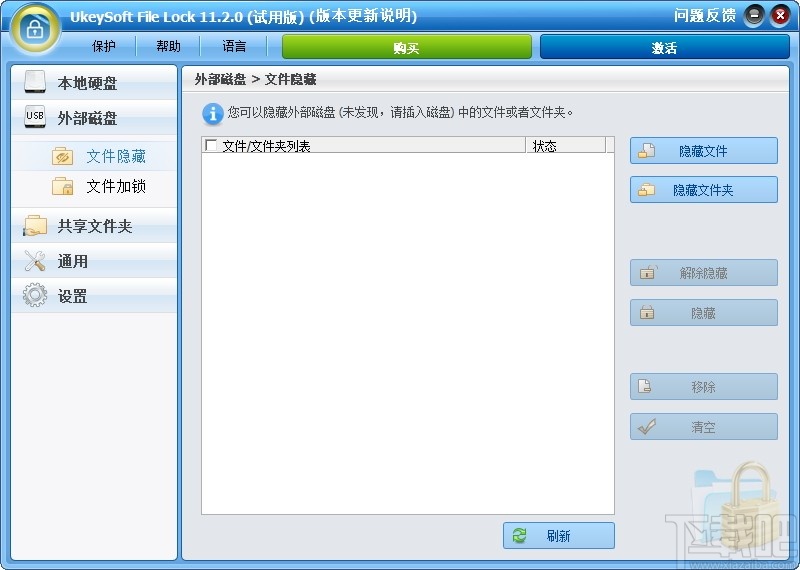Click the 隐藏文件 button

(x=704, y=151)
